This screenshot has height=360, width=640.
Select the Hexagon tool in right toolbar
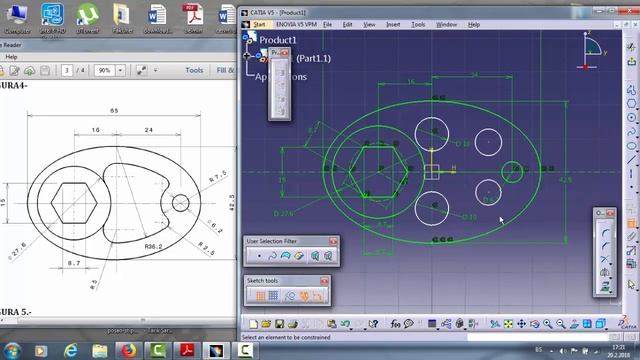631,104
